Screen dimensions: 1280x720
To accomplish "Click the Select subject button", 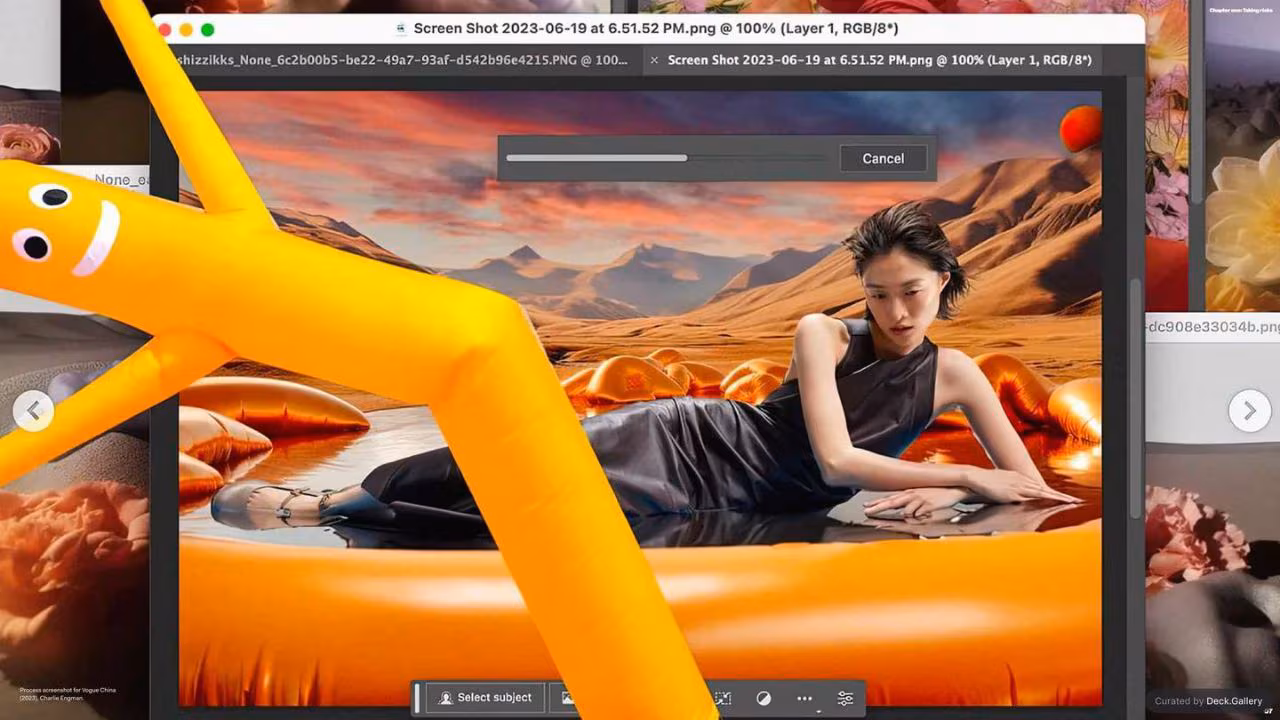I will 485,698.
